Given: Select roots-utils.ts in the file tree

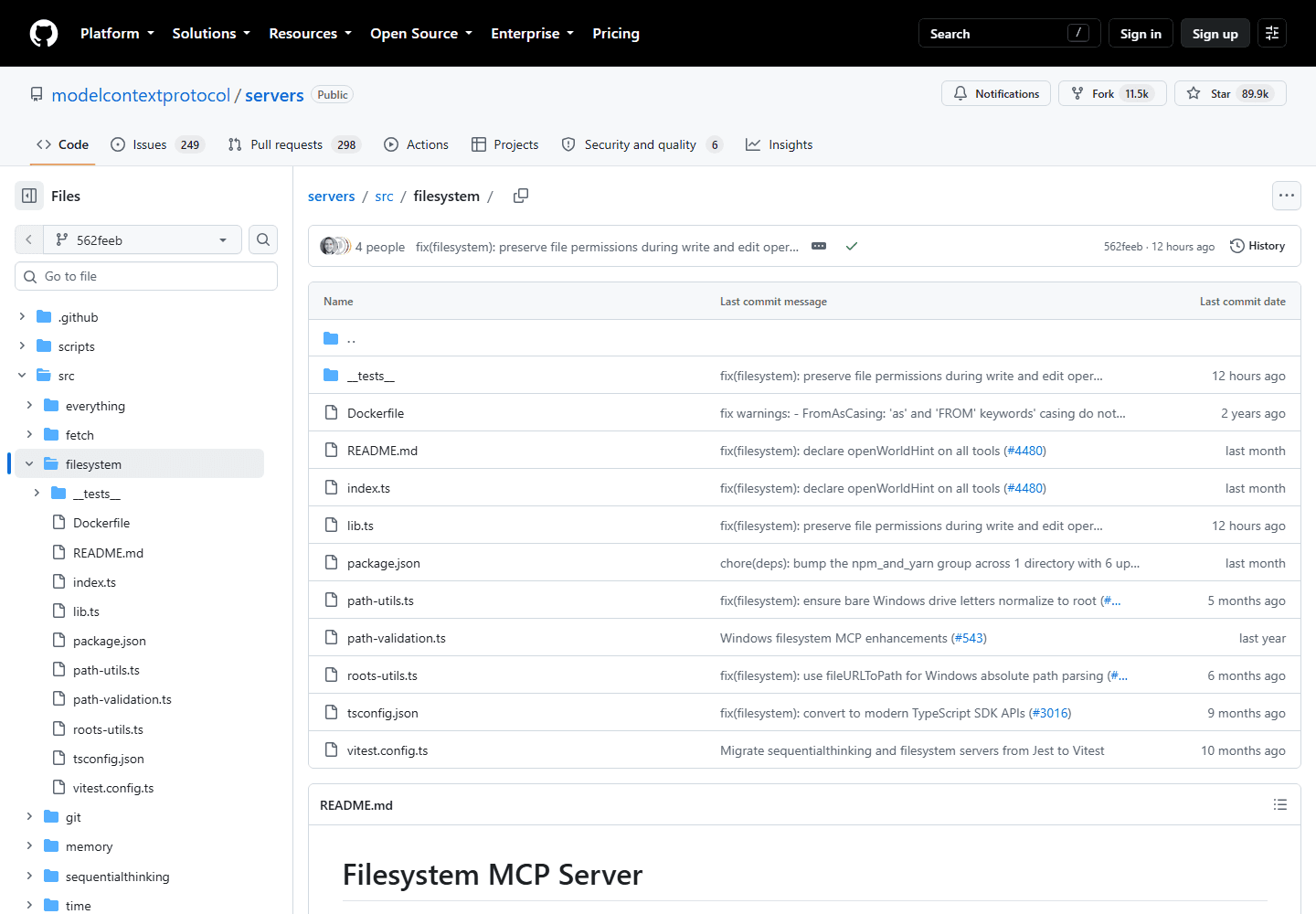Looking at the screenshot, I should point(108,729).
